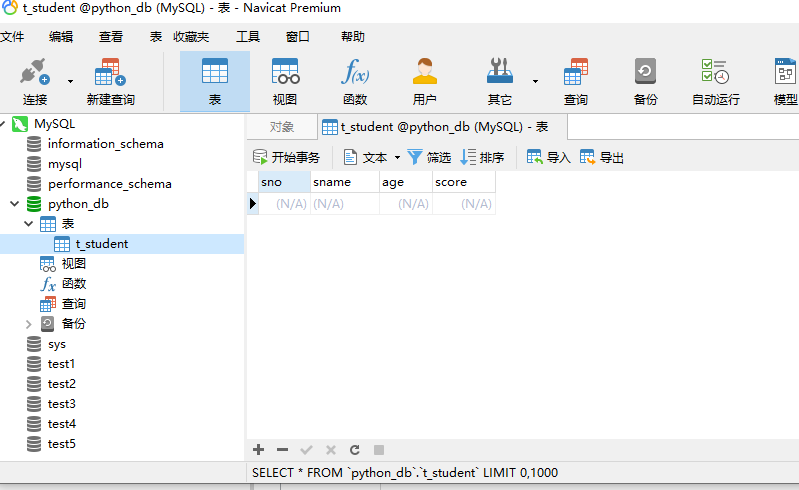The width and height of the screenshot is (799, 490).
Task: Click the score cell showing (N/A)
Action: tap(464, 204)
